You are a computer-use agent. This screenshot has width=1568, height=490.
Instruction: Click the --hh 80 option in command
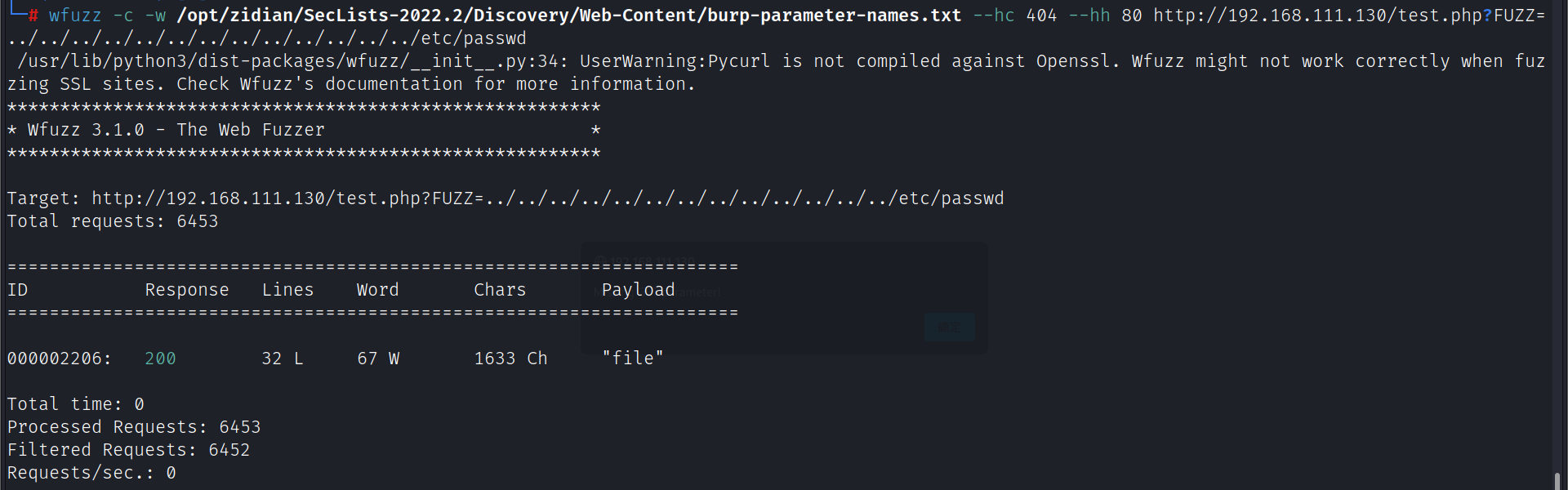[1105, 16]
